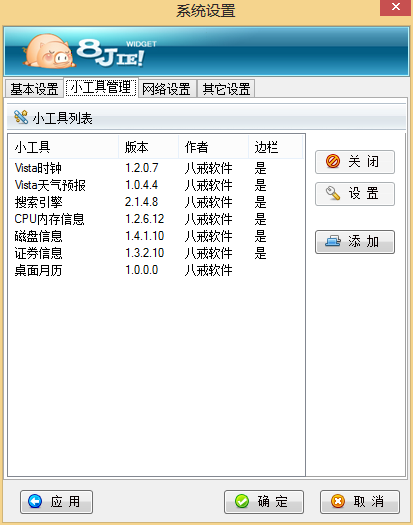Viewport: 413px width, 525px height.
Task: Click the blue icon on 添加 button
Action: [x=333, y=241]
